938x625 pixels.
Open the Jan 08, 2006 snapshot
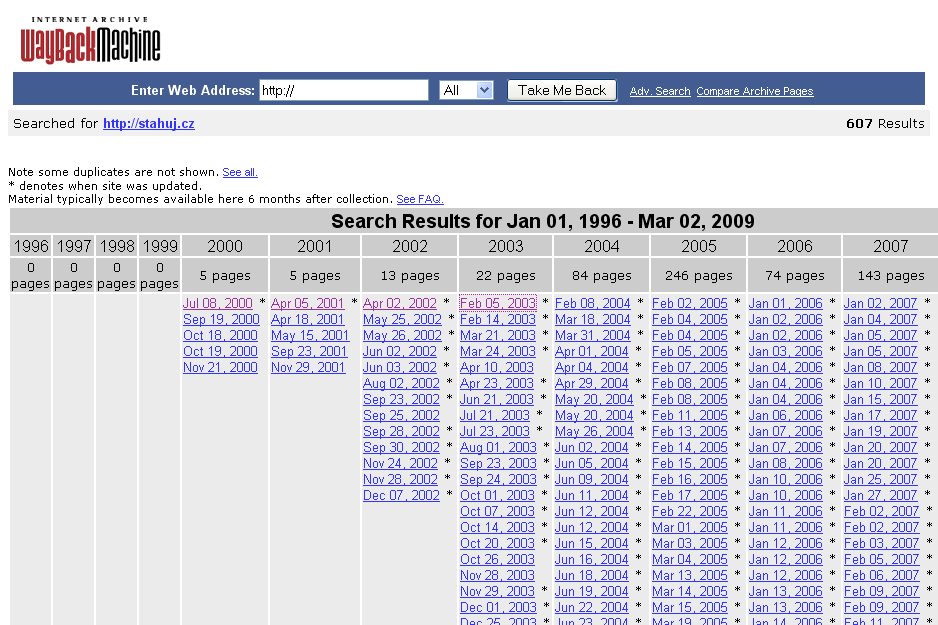[785, 464]
